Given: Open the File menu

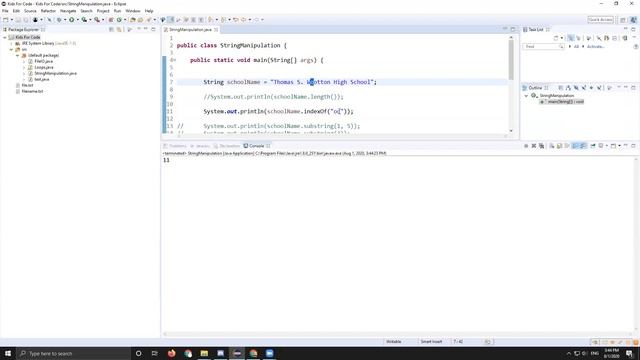Looking at the screenshot, I should point(5,11).
